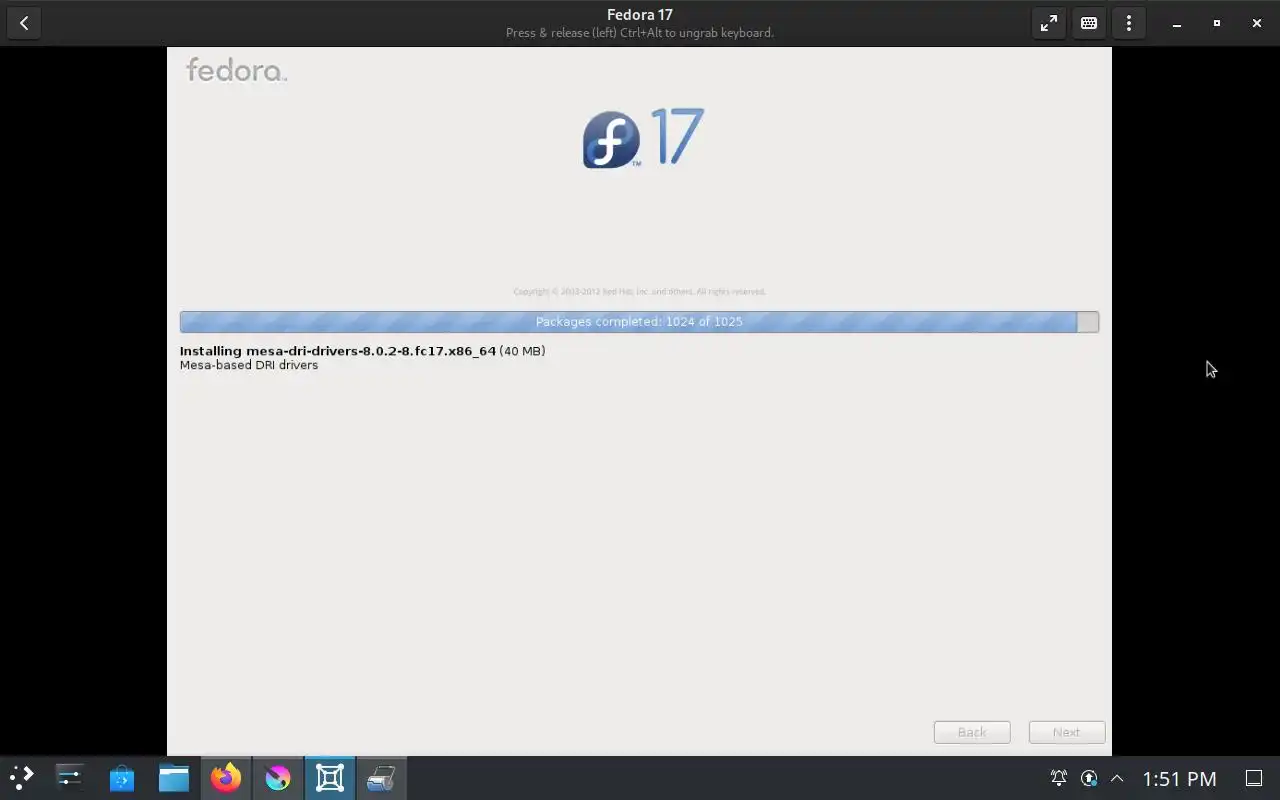Open the 1:51 PM clock
Image resolution: width=1280 pixels, height=800 pixels.
[1180, 779]
